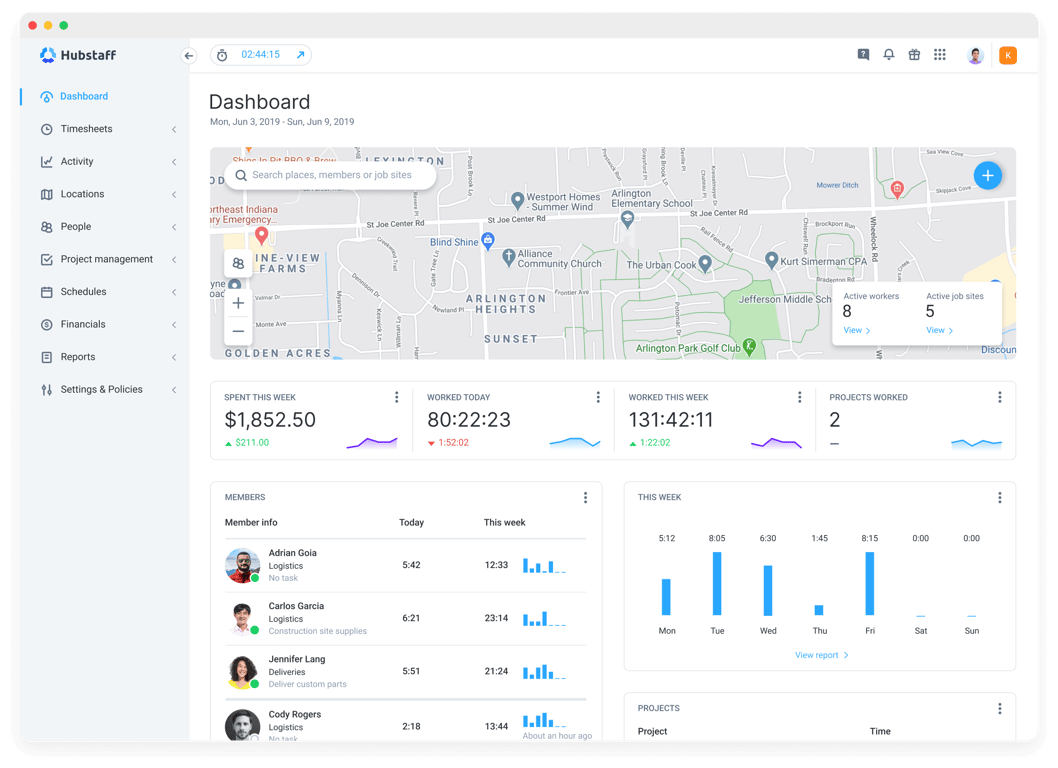The height and width of the screenshot is (768, 1058).
Task: Open the Members widget options menu
Action: pos(585,497)
